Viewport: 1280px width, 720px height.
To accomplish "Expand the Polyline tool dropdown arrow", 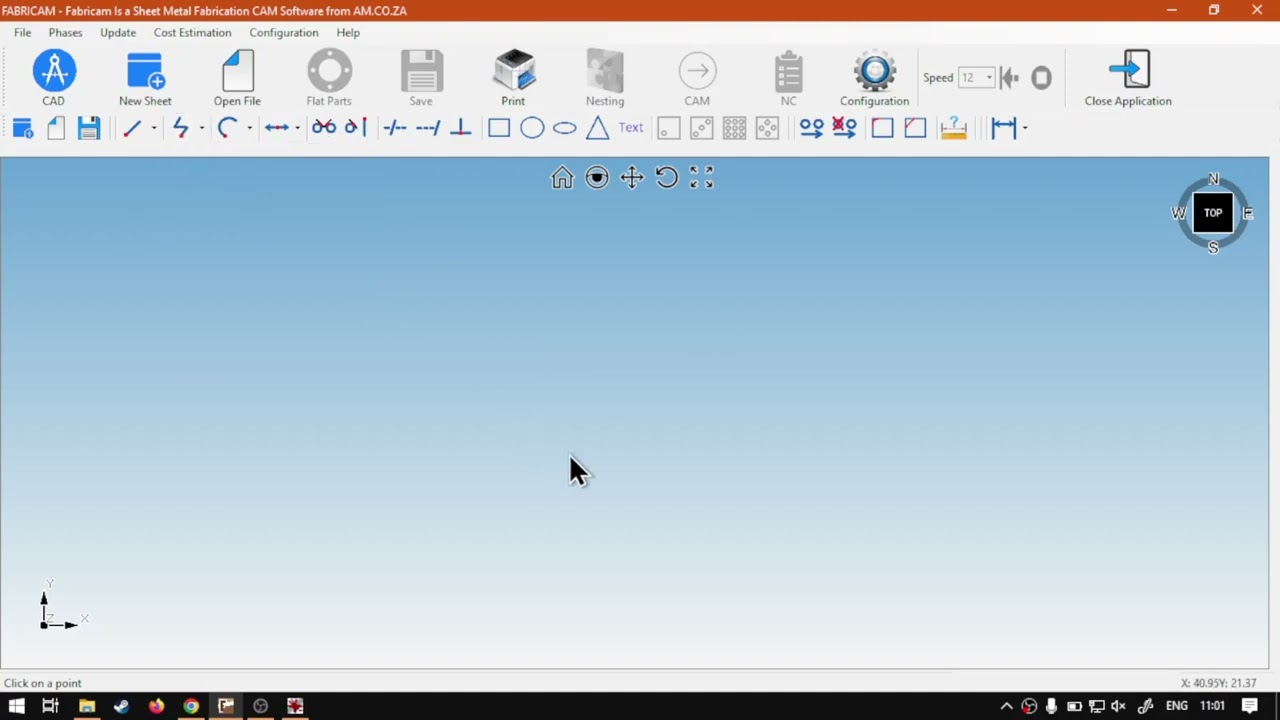I will (x=202, y=128).
